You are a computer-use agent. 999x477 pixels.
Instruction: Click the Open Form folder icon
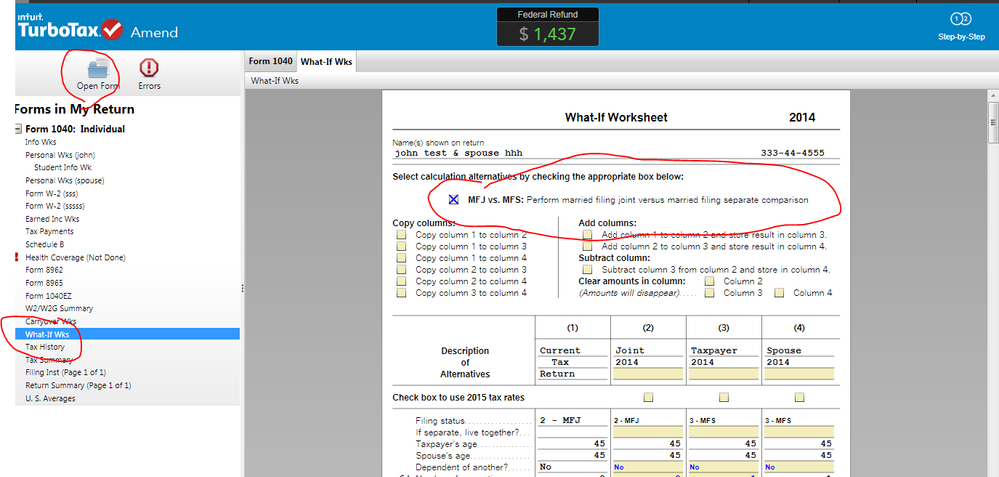(99, 68)
